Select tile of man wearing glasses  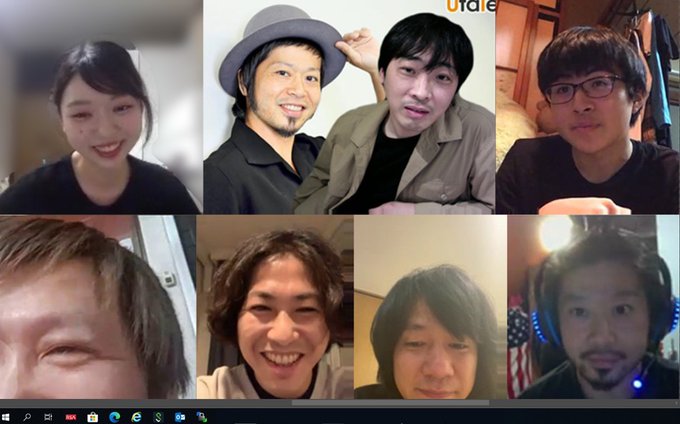(x=588, y=107)
